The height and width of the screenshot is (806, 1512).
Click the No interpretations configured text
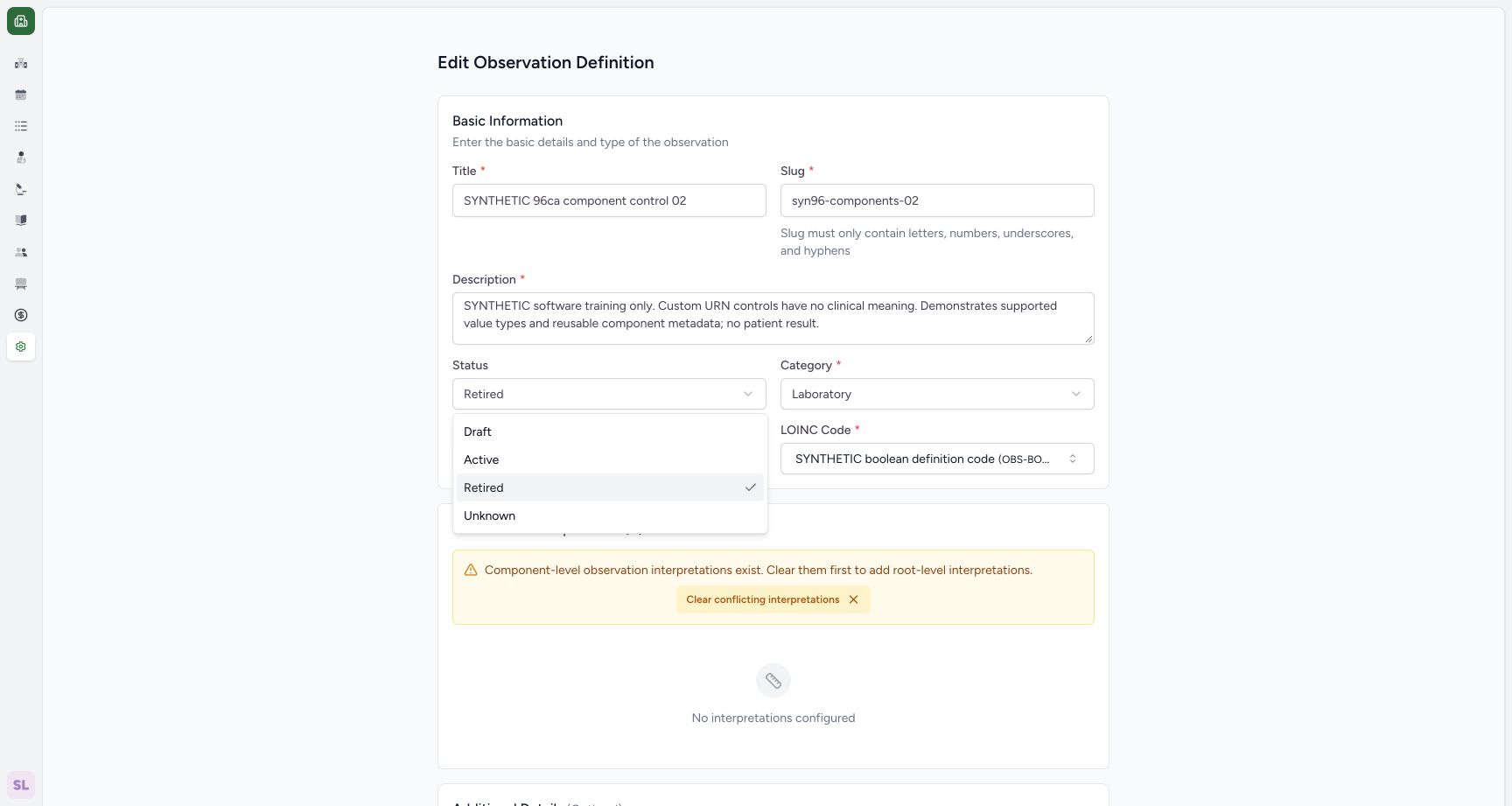pos(773,718)
